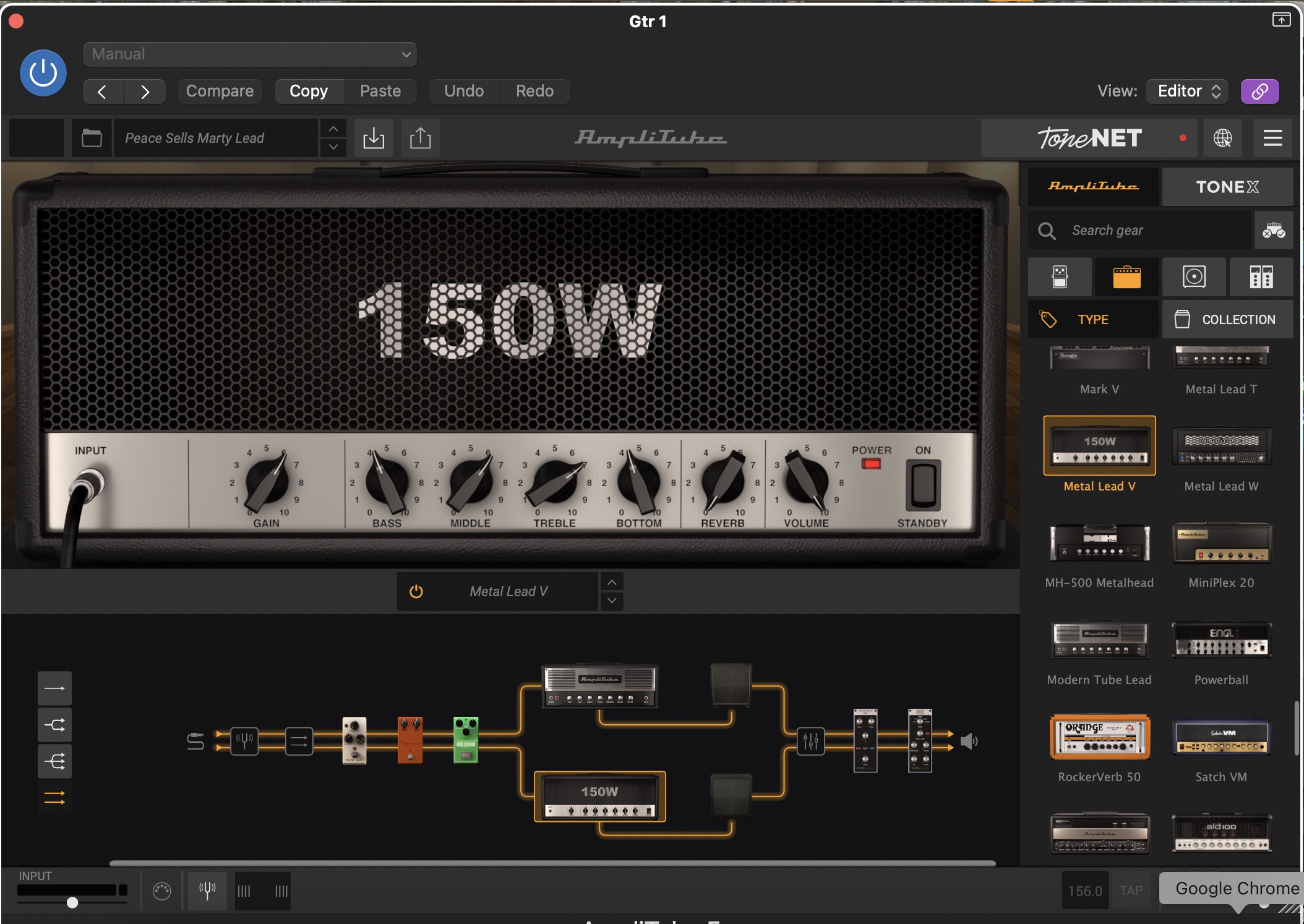This screenshot has width=1304, height=924.
Task: Click the Redo button
Action: [534, 92]
